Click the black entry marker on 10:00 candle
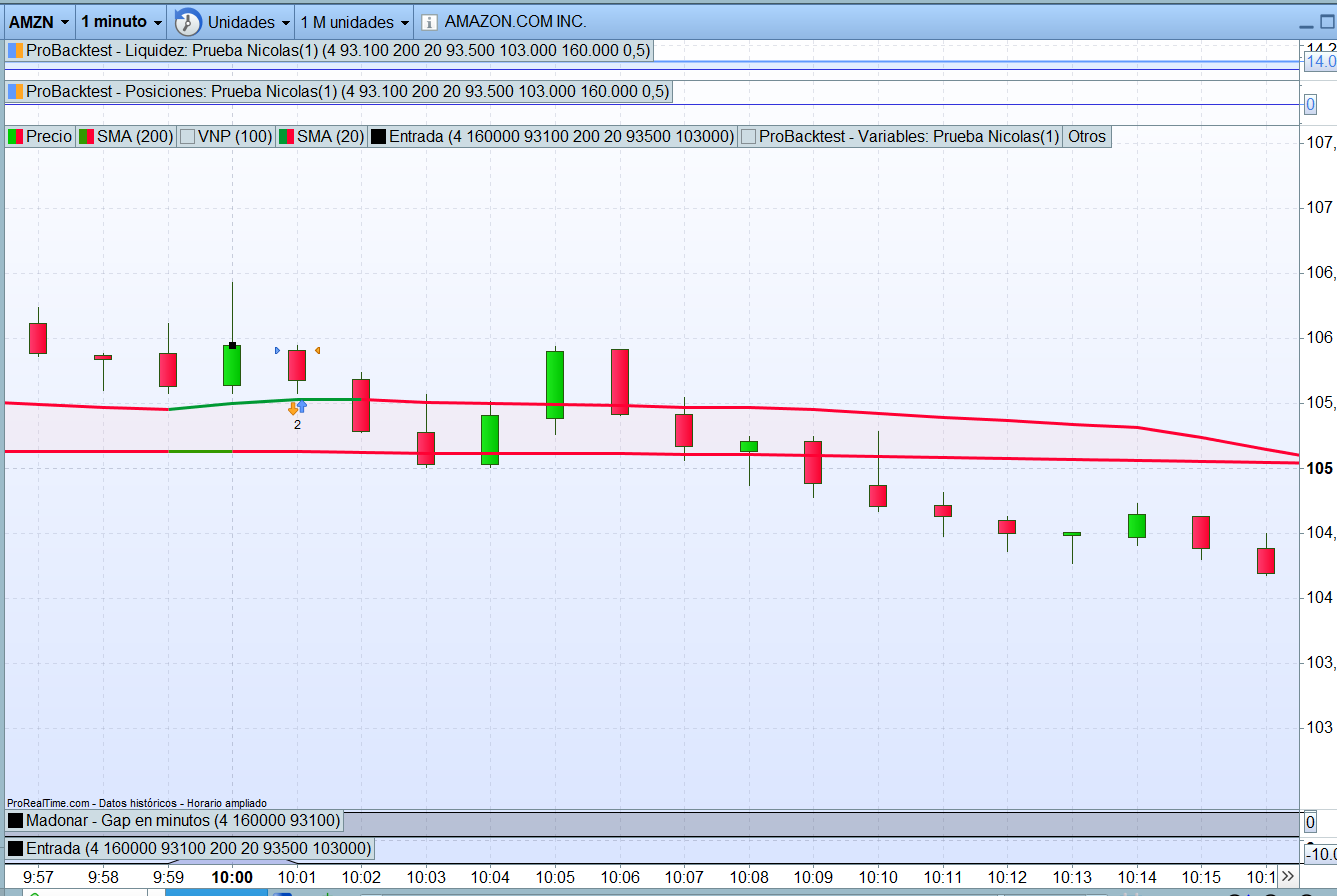Image resolution: width=1337 pixels, height=896 pixels. click(x=232, y=346)
